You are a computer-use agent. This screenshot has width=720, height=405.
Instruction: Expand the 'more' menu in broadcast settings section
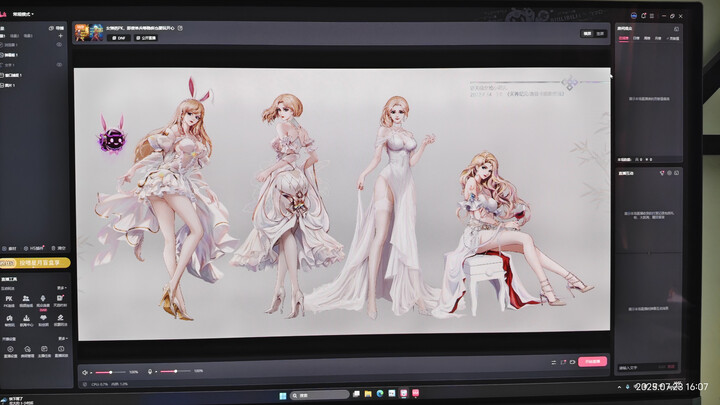(x=61, y=337)
